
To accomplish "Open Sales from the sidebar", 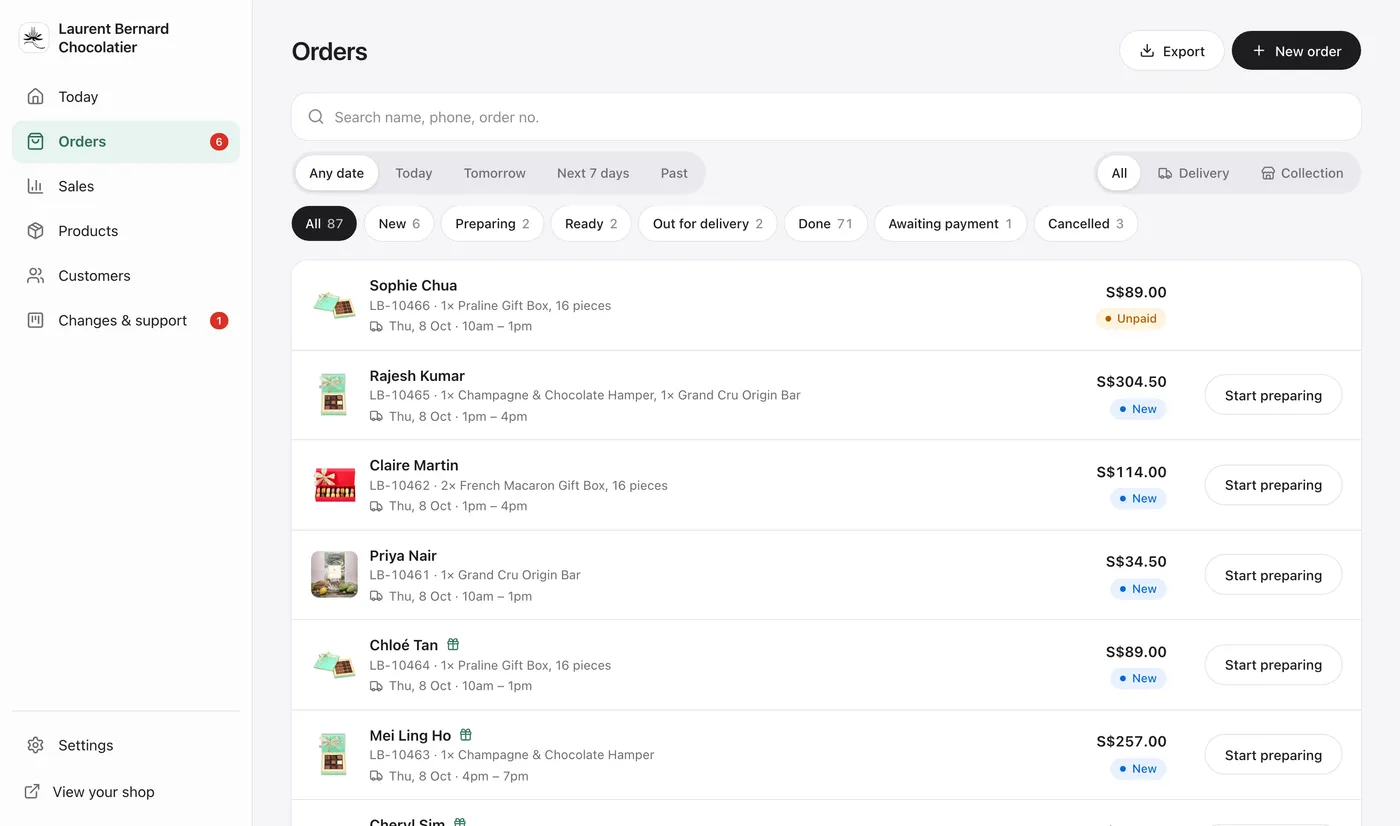I will (x=126, y=186).
